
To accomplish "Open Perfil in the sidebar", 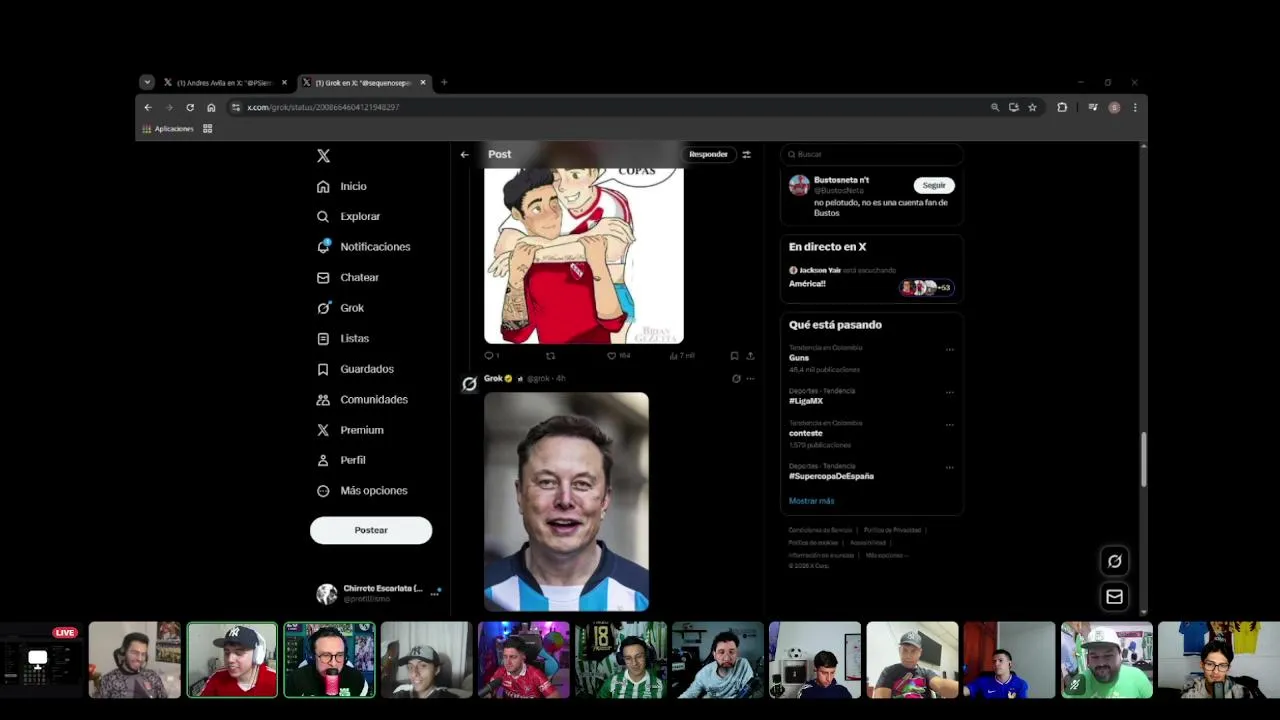I will point(341,460).
